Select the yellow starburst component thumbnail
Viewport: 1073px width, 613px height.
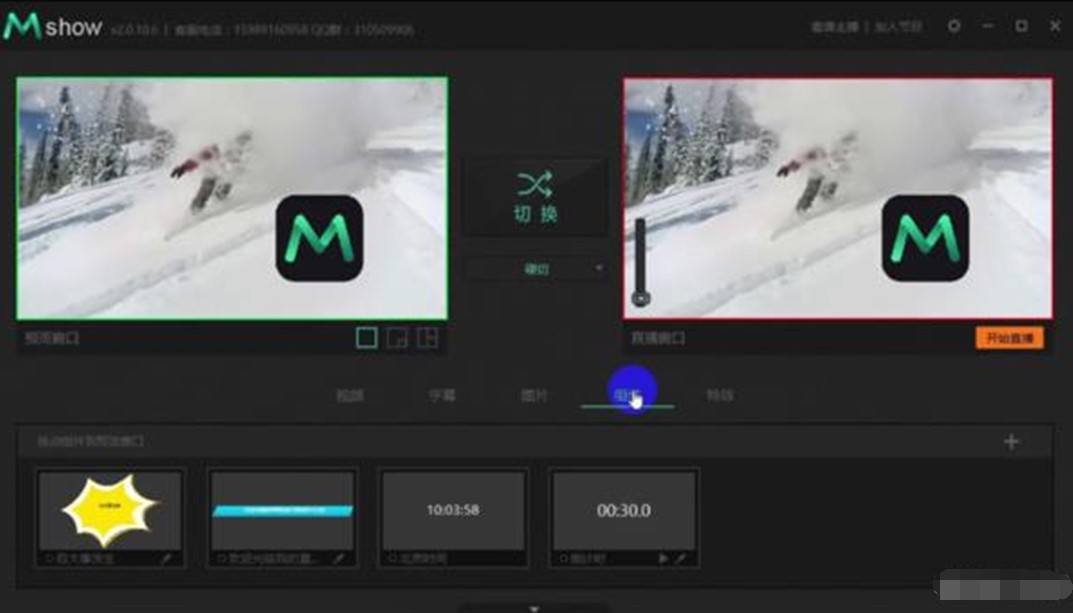click(110, 510)
